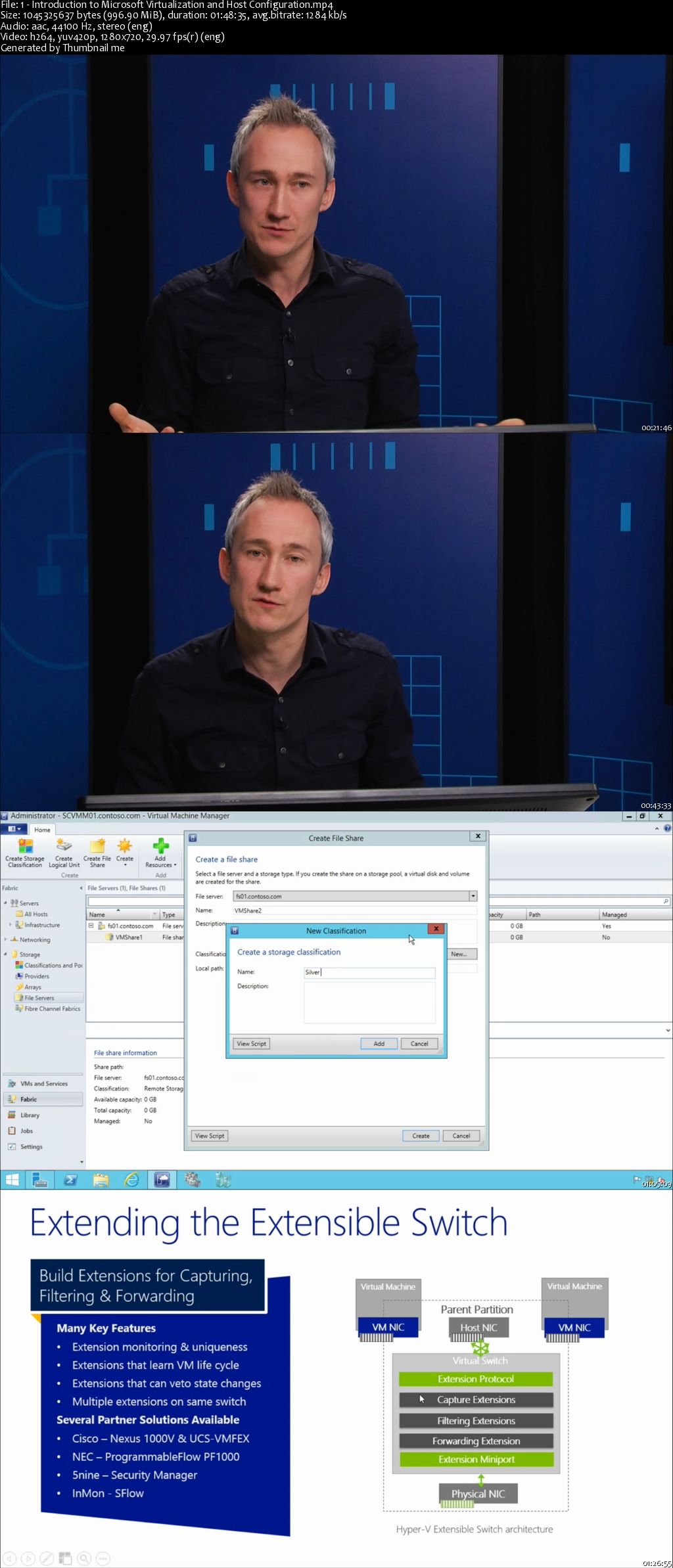Click View Script in New Classification dialog
This screenshot has height=1568, width=673.
click(x=252, y=1043)
